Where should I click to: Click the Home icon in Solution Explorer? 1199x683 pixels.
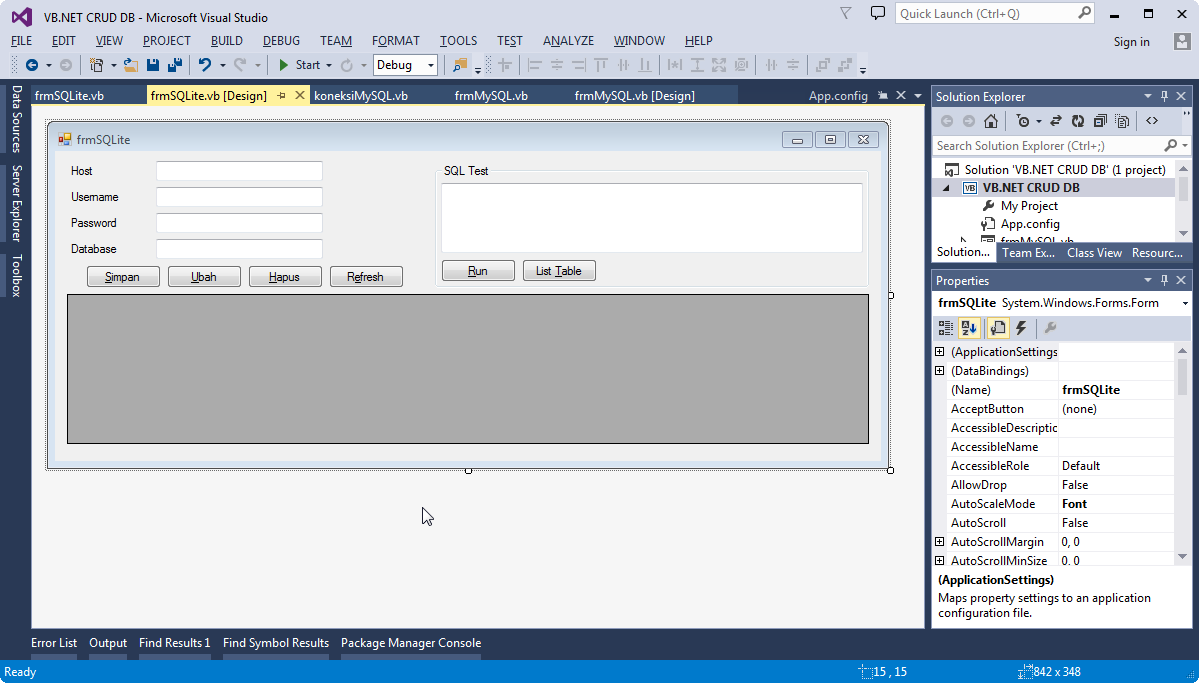point(991,121)
